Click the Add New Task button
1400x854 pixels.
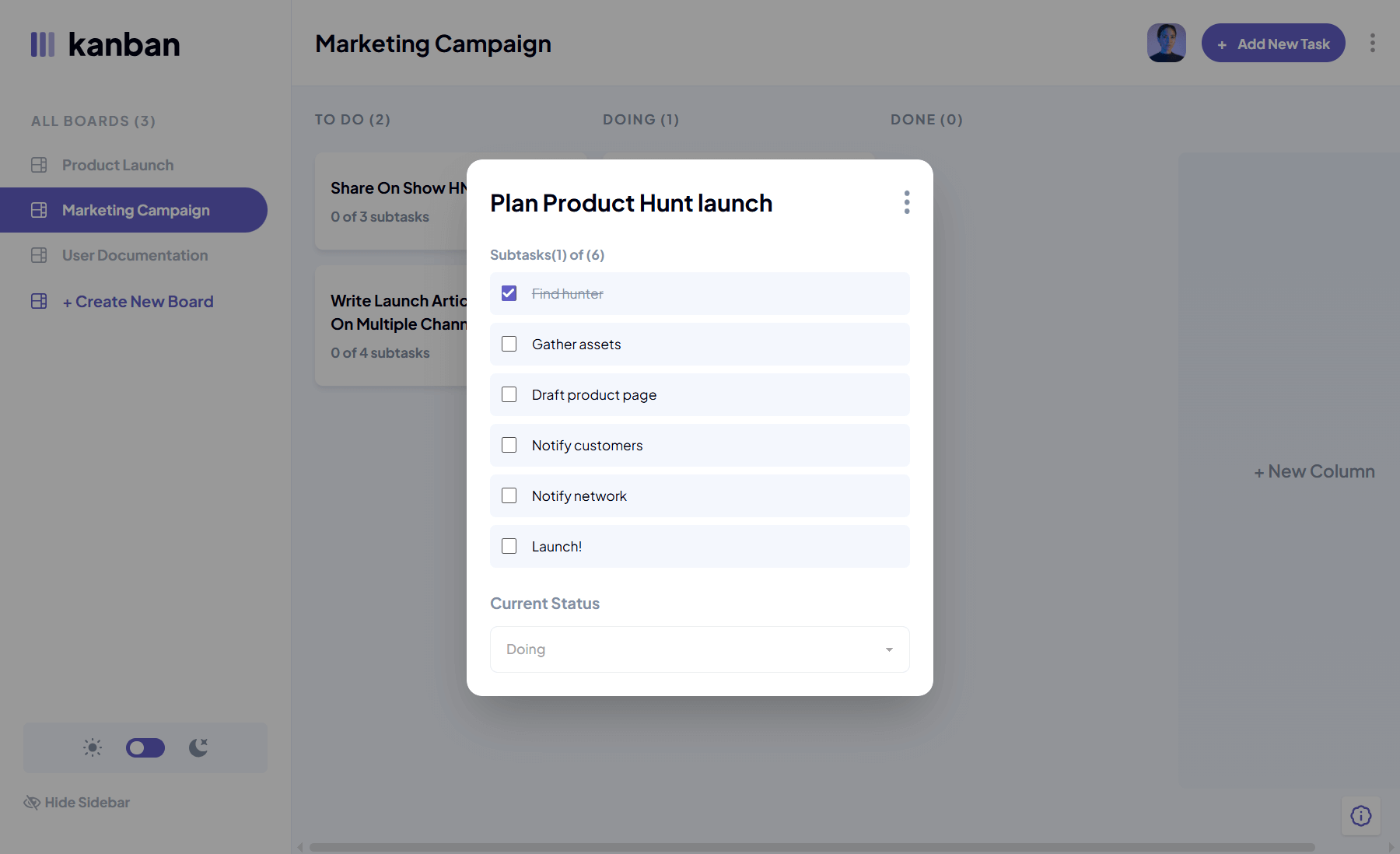point(1272,43)
